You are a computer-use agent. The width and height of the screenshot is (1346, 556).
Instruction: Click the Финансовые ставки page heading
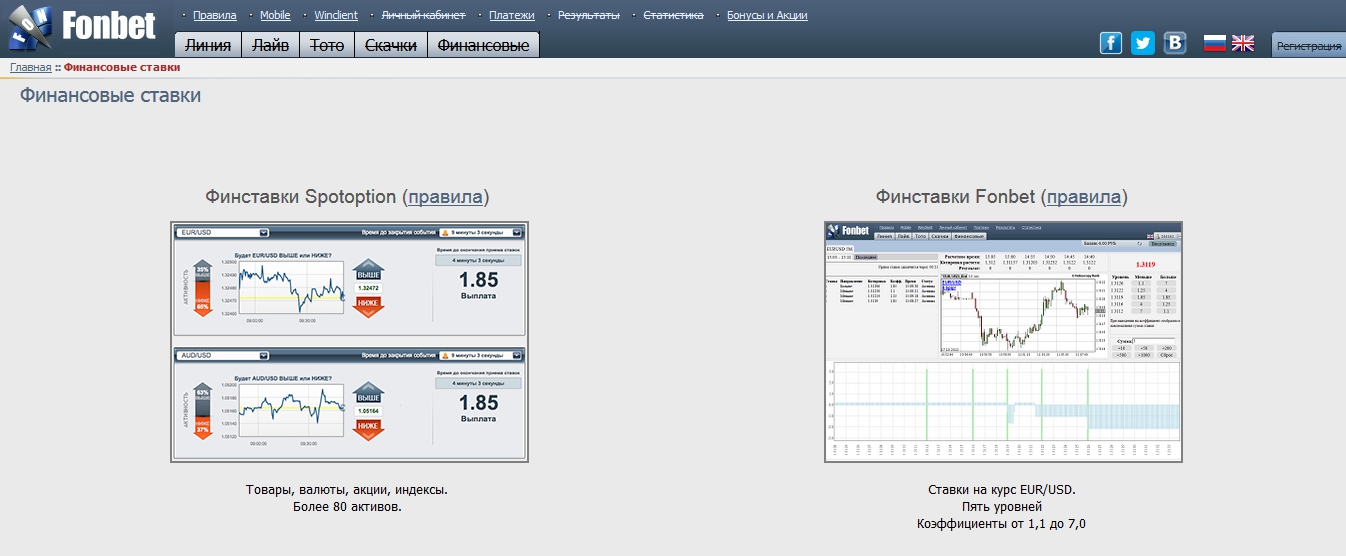tap(110, 96)
